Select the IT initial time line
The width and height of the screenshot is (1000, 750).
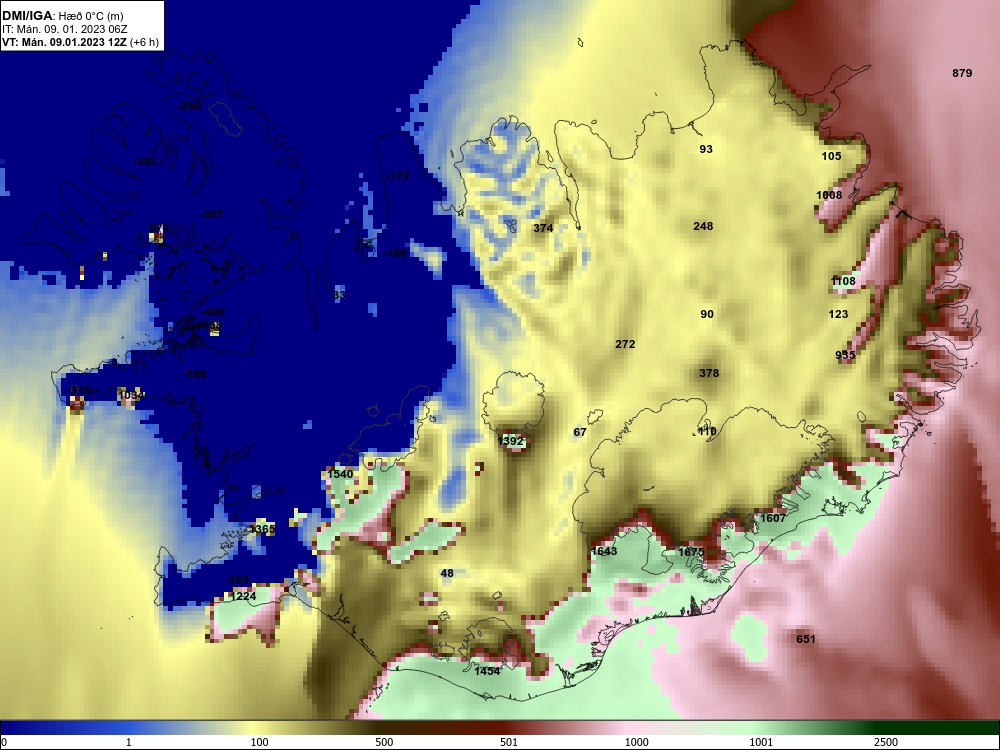tap(64, 29)
